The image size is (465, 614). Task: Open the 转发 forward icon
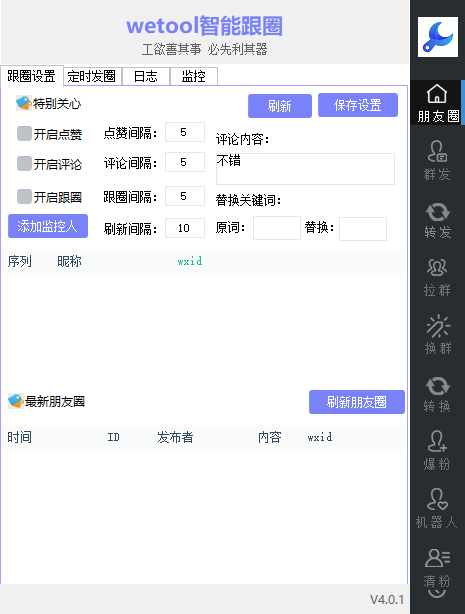438,212
